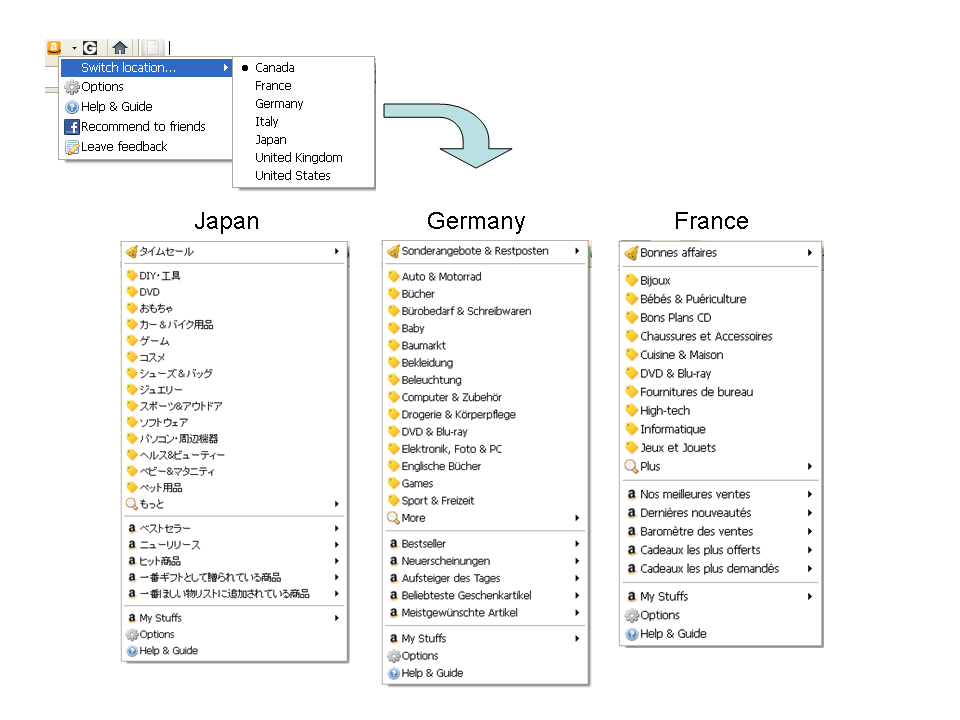The width and height of the screenshot is (960, 720).
Task: Click the Amazon toolbar button icon
Action: [54, 47]
